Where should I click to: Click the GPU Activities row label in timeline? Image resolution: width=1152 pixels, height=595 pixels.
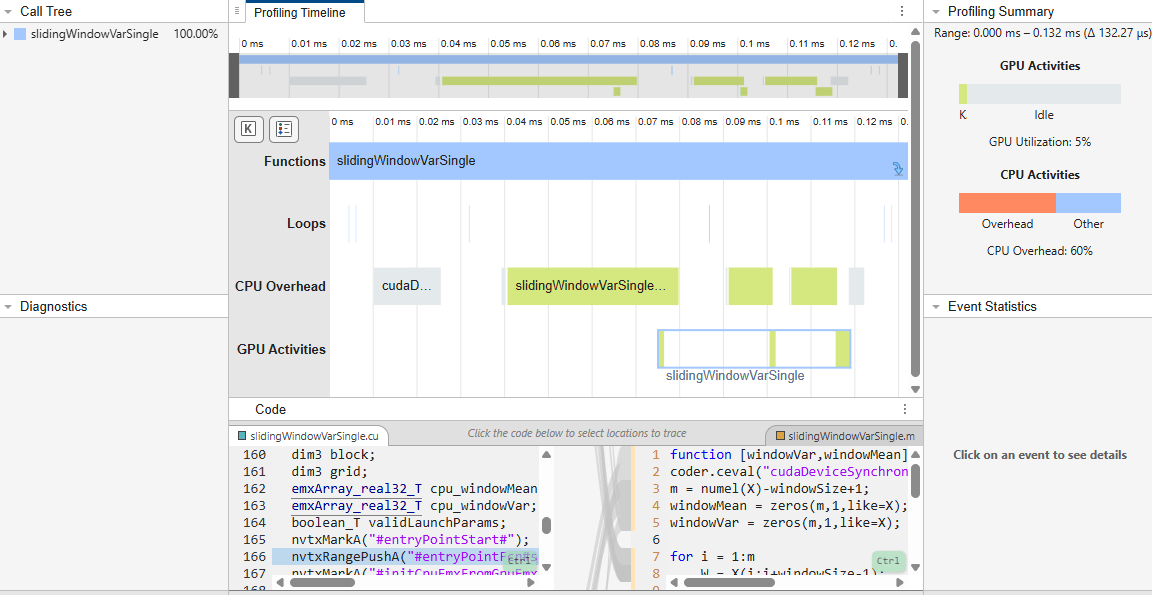click(x=281, y=349)
